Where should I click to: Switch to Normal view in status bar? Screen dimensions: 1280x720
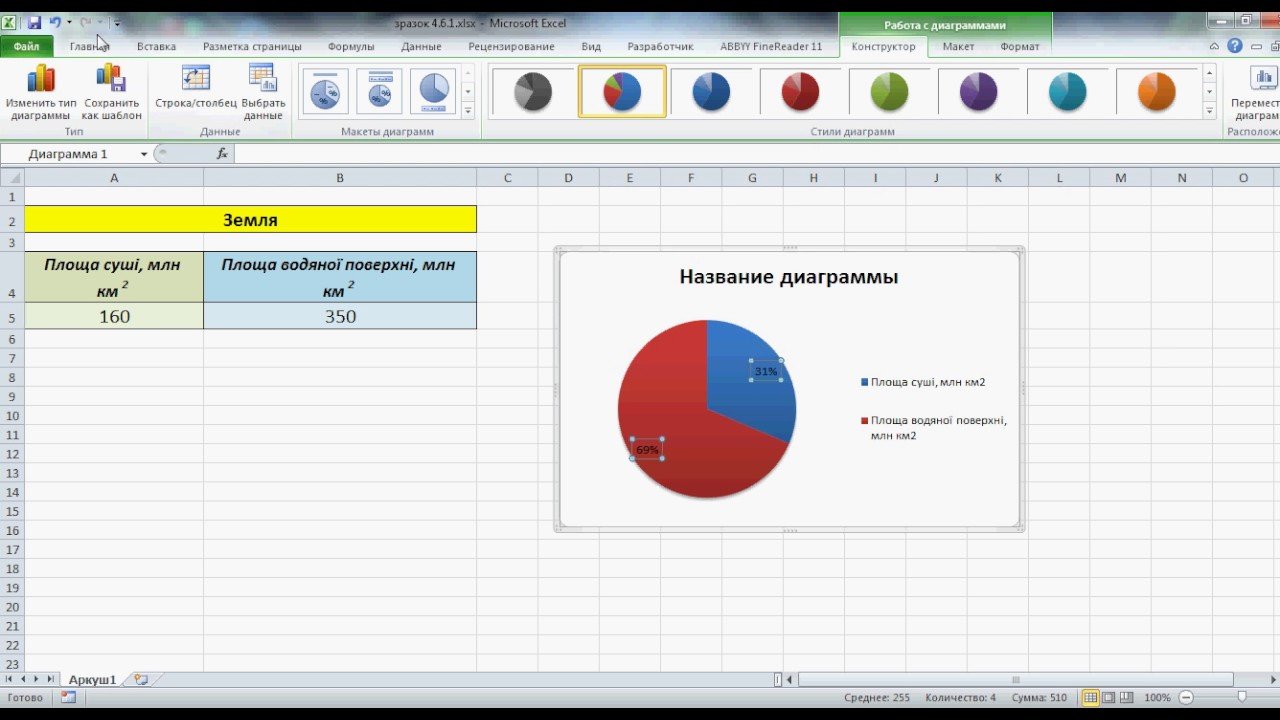1090,697
